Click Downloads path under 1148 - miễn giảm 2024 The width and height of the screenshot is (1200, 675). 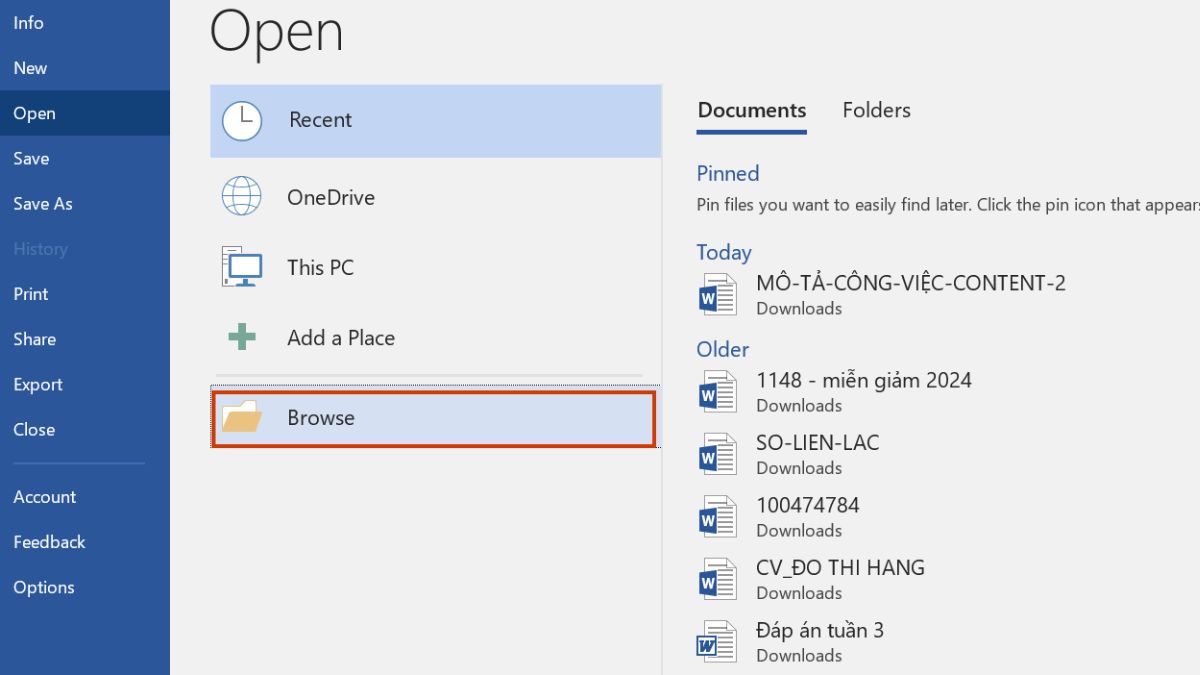799,405
